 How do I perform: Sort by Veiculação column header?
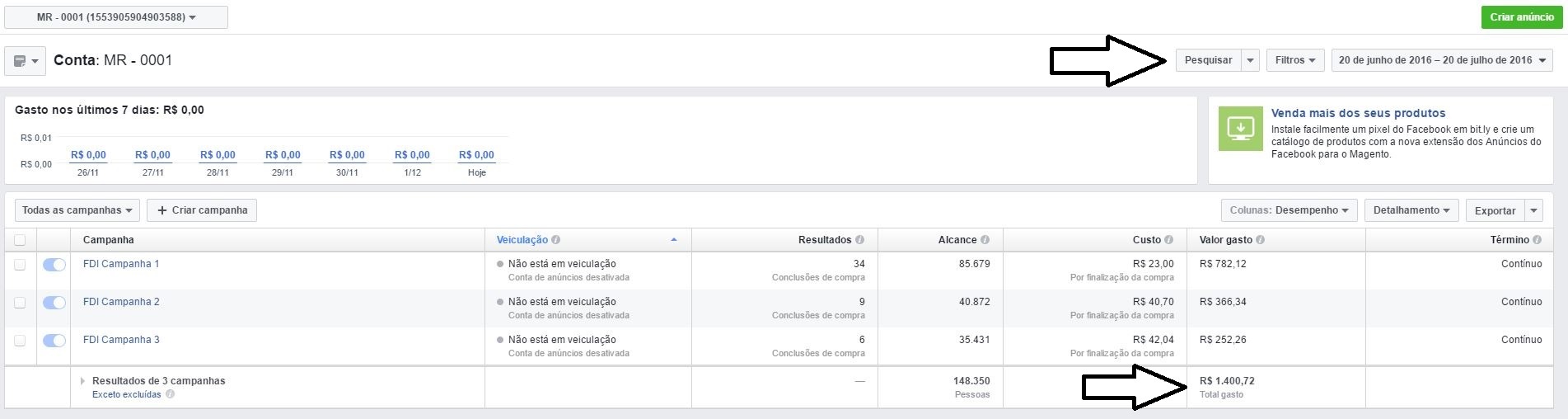tap(522, 240)
